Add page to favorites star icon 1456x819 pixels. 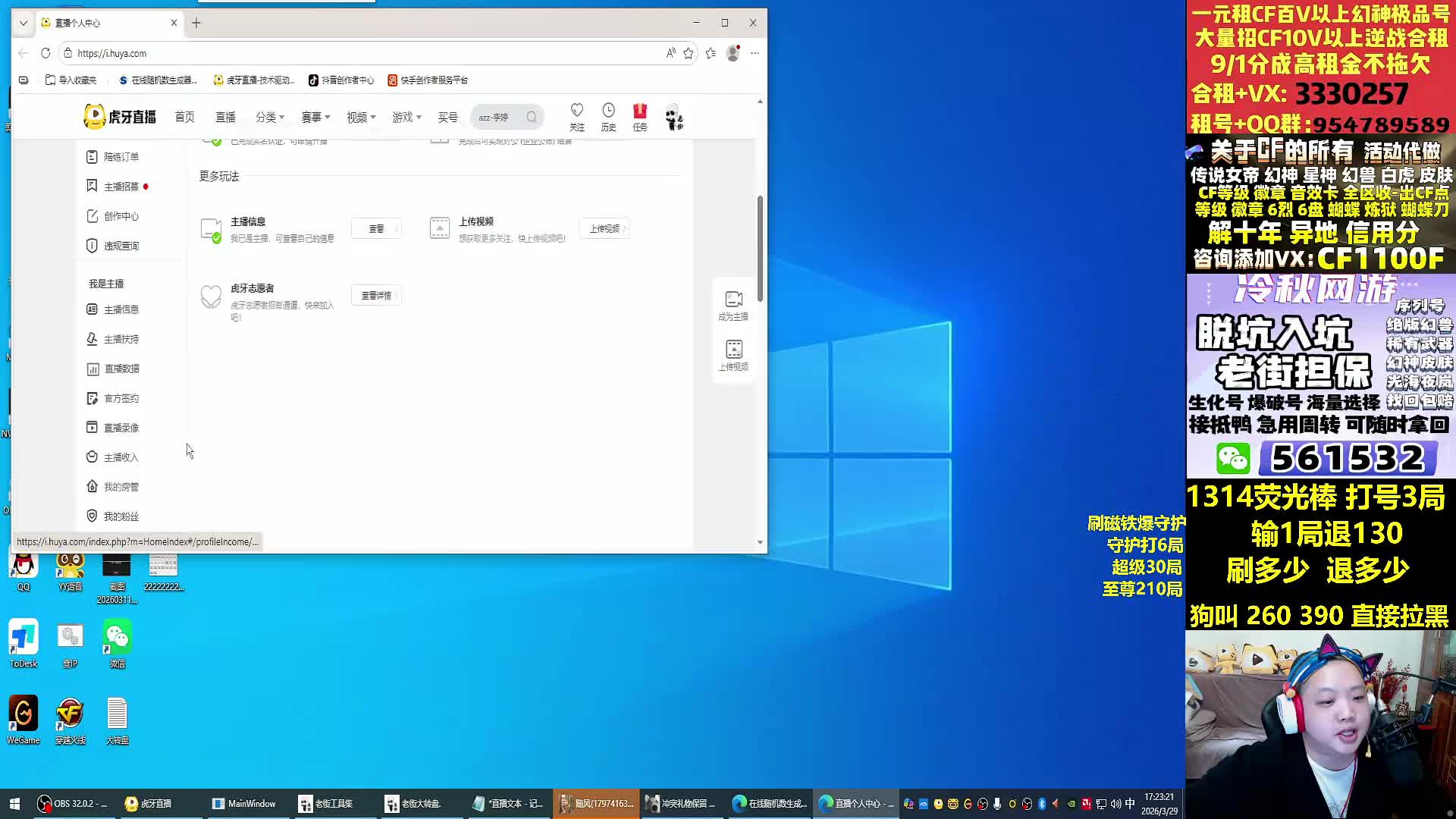[689, 53]
